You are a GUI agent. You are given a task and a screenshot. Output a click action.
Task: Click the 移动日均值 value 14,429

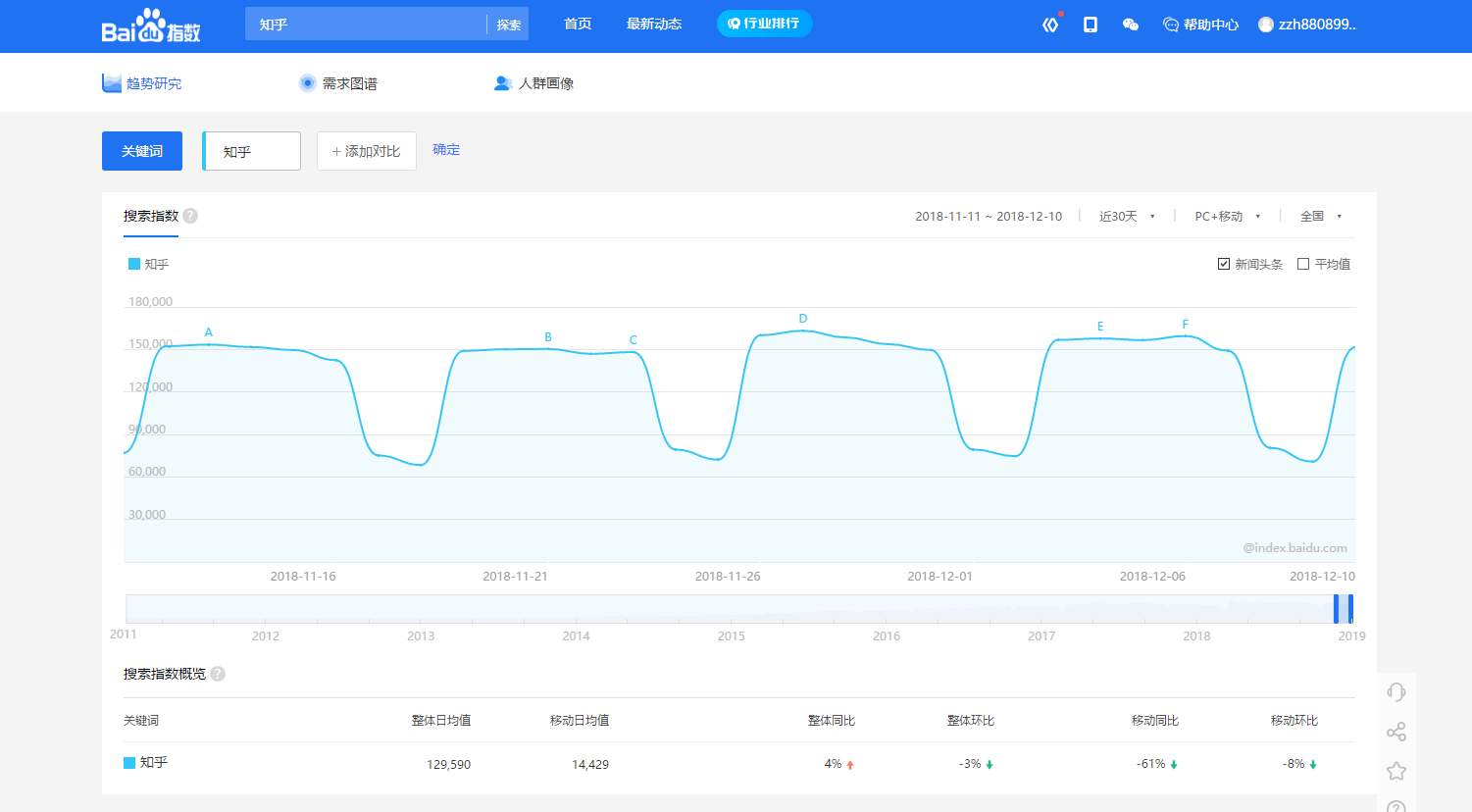coord(590,765)
